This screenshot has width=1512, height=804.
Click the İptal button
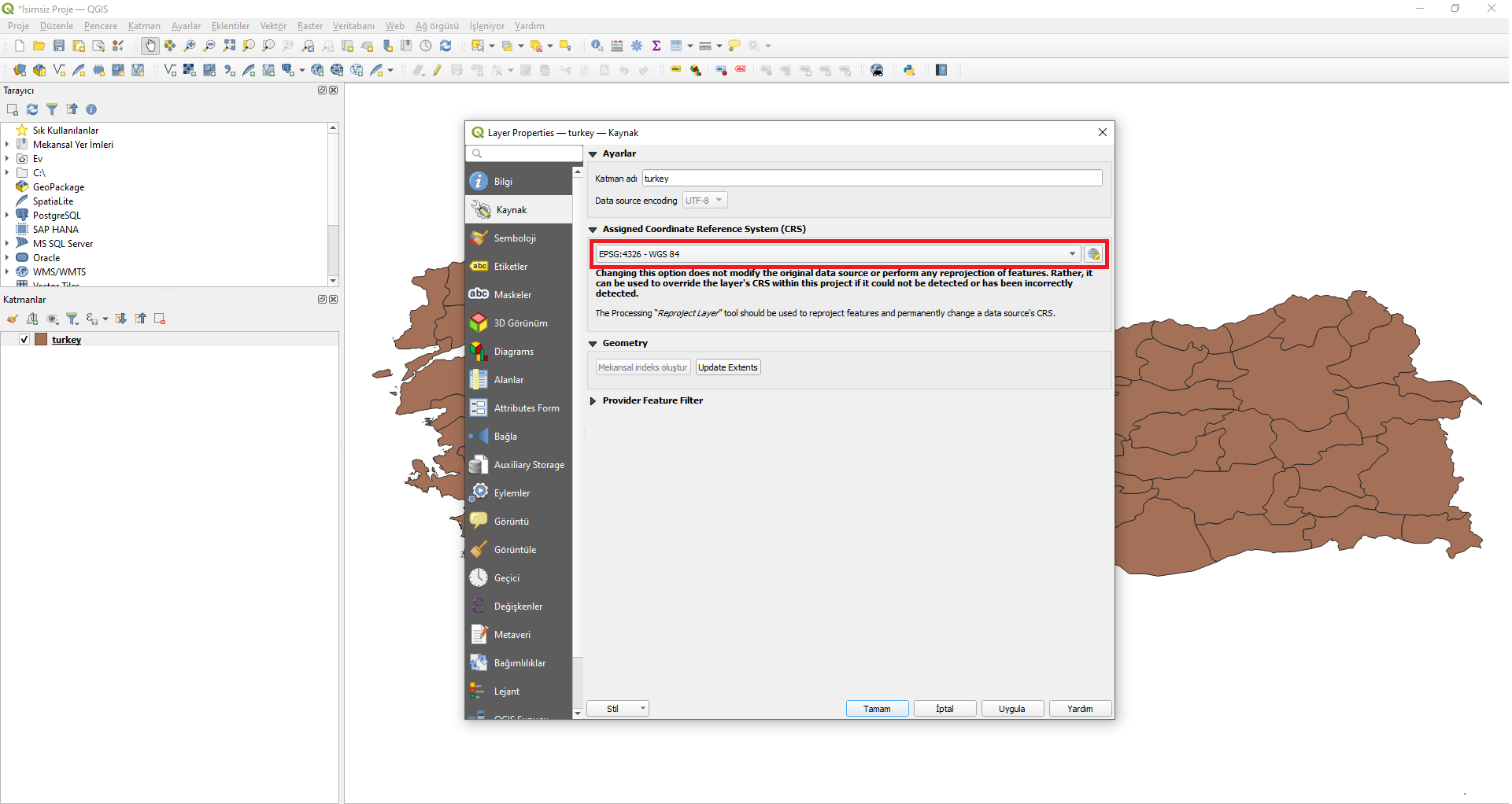(x=945, y=709)
